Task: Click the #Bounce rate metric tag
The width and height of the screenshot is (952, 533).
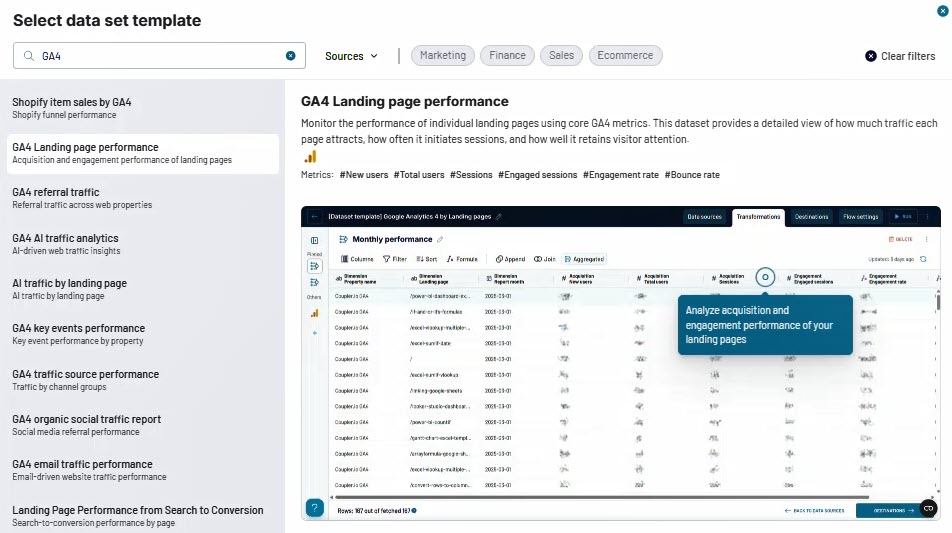Action: click(x=692, y=175)
